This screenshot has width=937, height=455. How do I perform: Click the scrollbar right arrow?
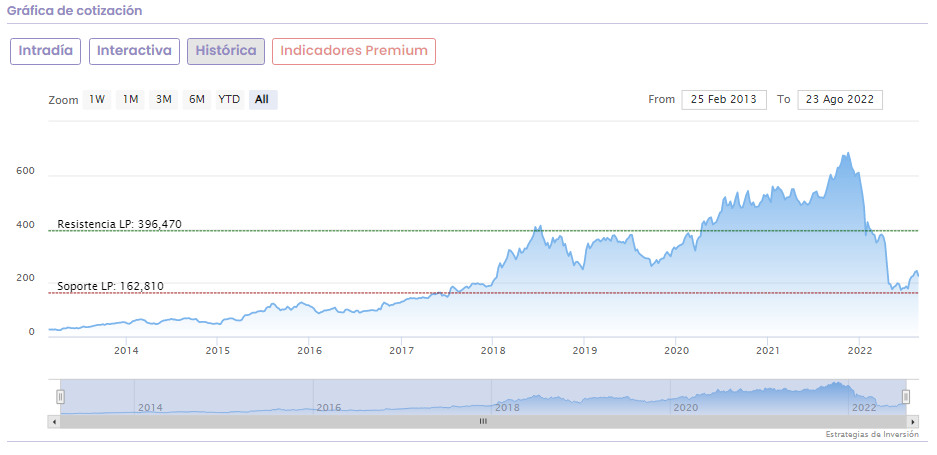(x=912, y=422)
